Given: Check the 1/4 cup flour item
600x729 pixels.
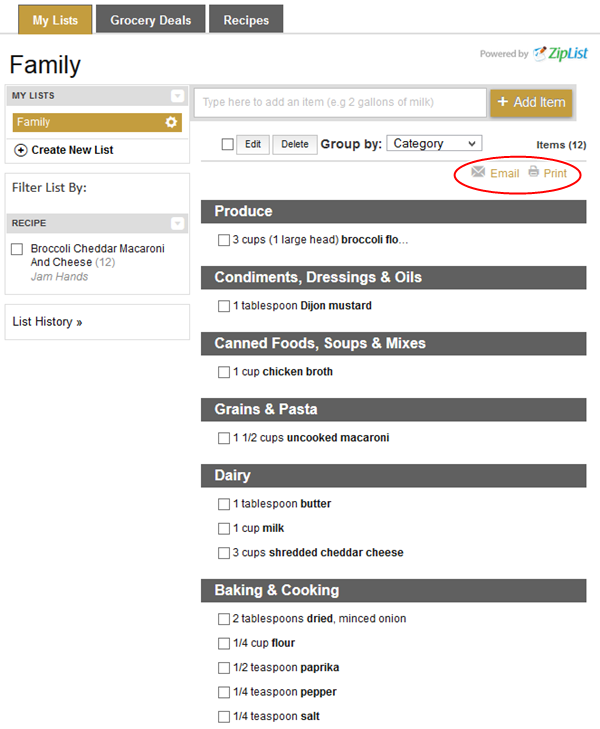Looking at the screenshot, I should [224, 643].
